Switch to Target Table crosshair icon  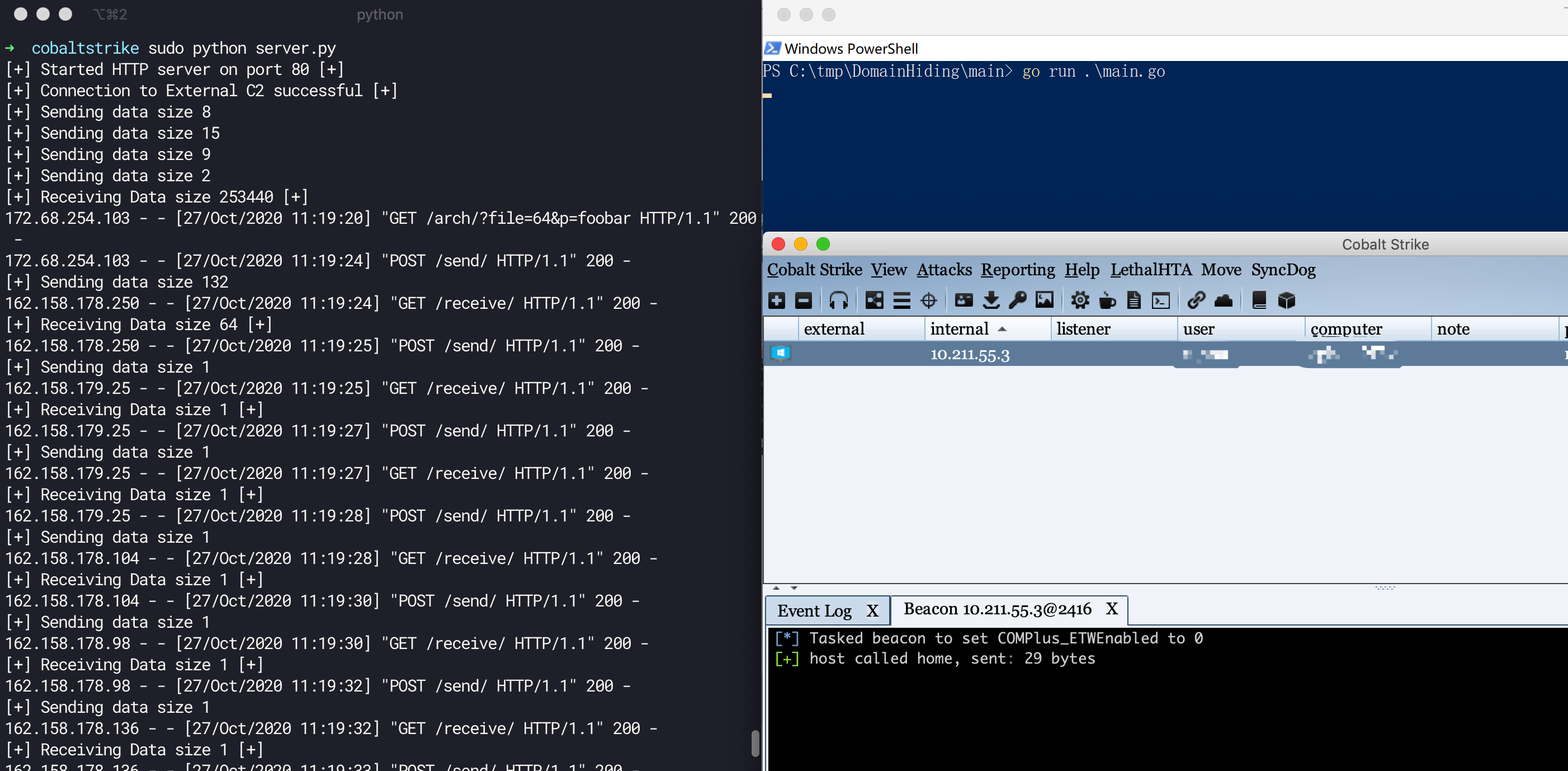[x=928, y=300]
